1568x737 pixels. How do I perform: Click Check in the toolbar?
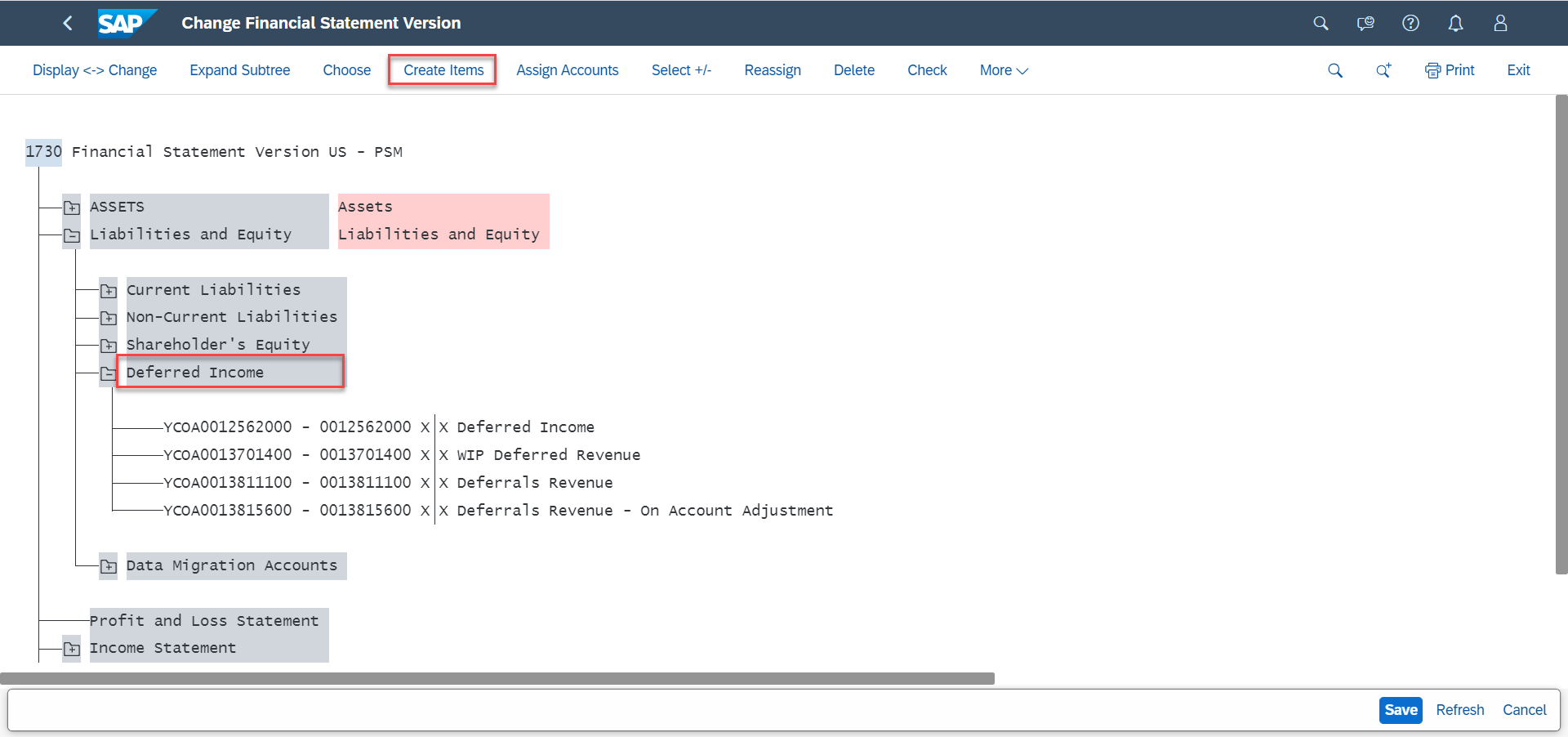click(x=927, y=70)
